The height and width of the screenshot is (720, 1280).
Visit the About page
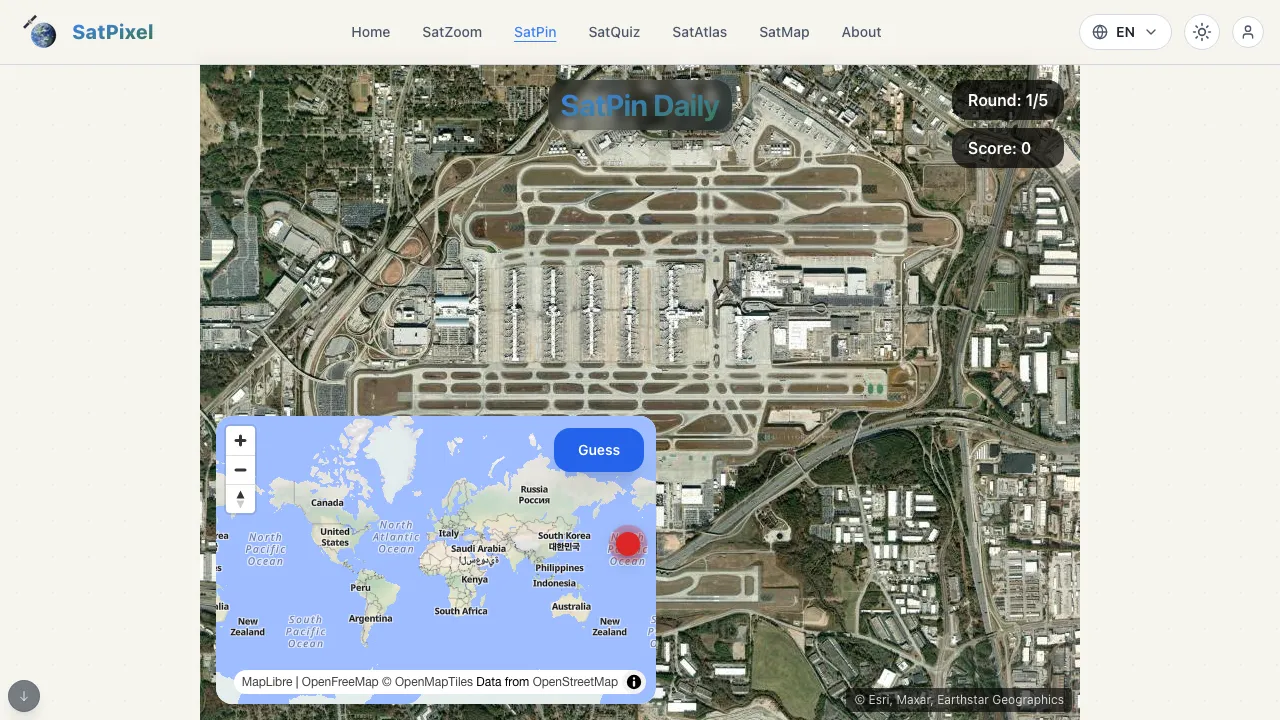click(x=861, y=32)
